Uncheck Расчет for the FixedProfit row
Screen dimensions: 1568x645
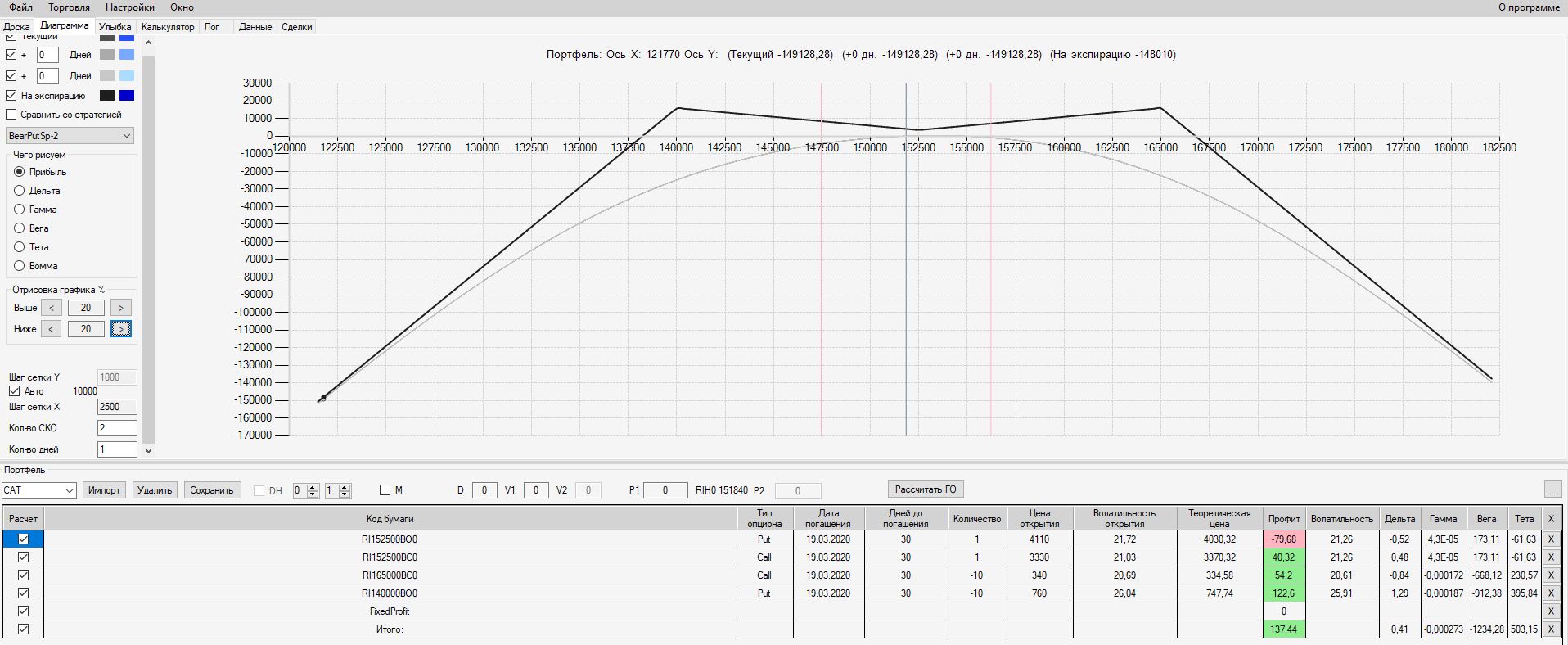[23, 611]
